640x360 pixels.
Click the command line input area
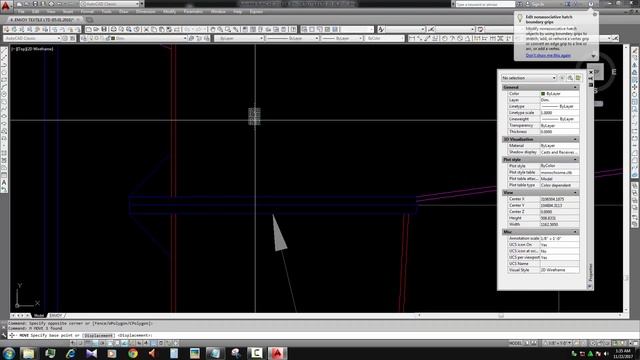pos(322,336)
